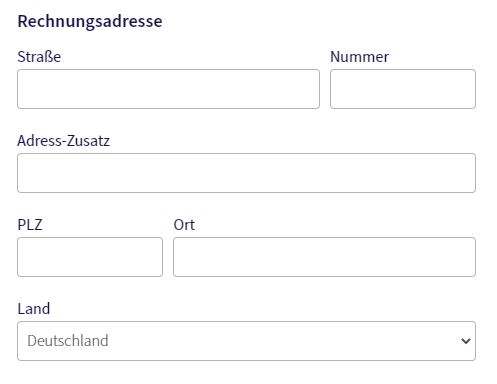Click the chevron arrow in Land selector

coord(466,341)
